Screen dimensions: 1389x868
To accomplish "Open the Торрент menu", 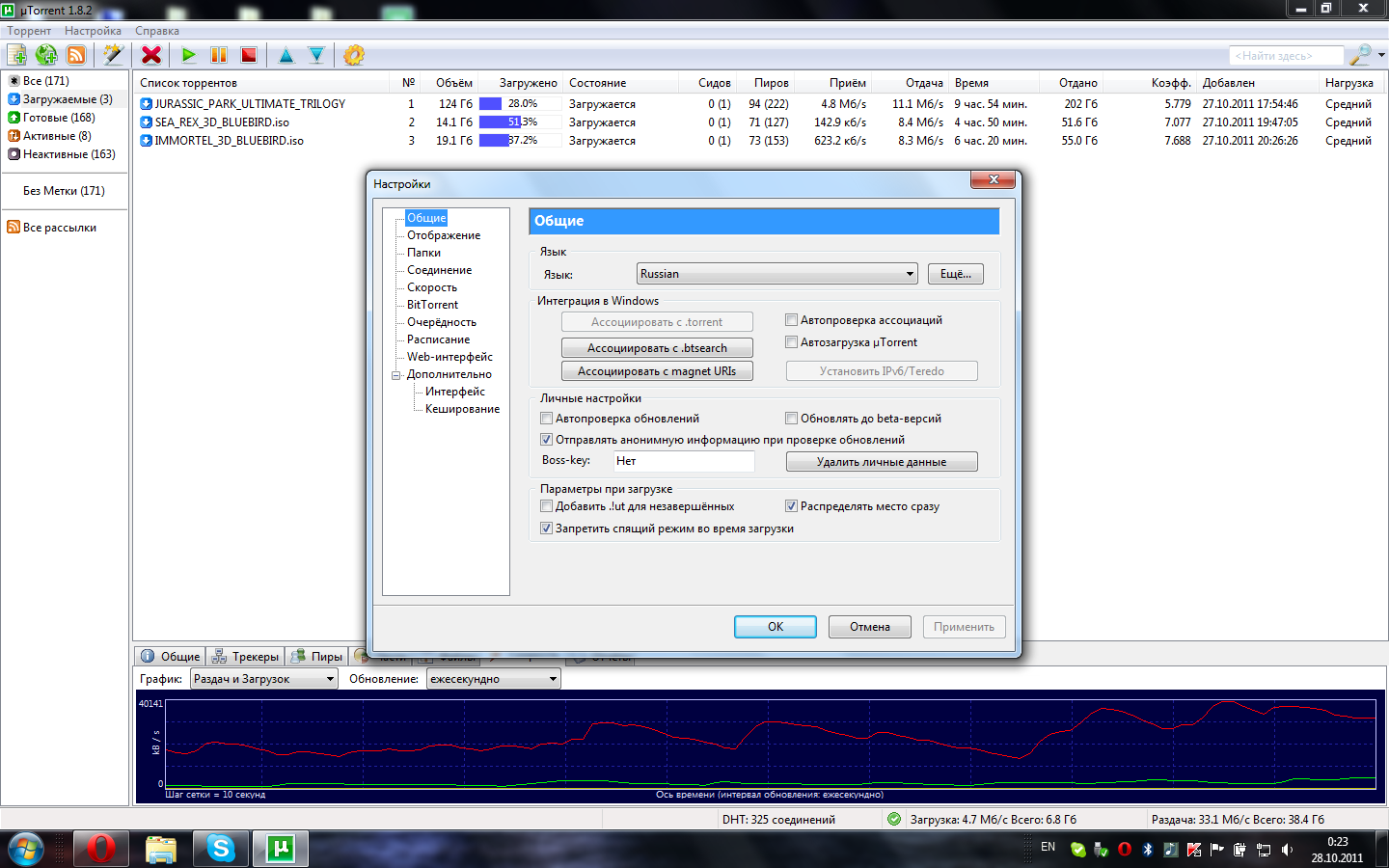I will point(29,31).
